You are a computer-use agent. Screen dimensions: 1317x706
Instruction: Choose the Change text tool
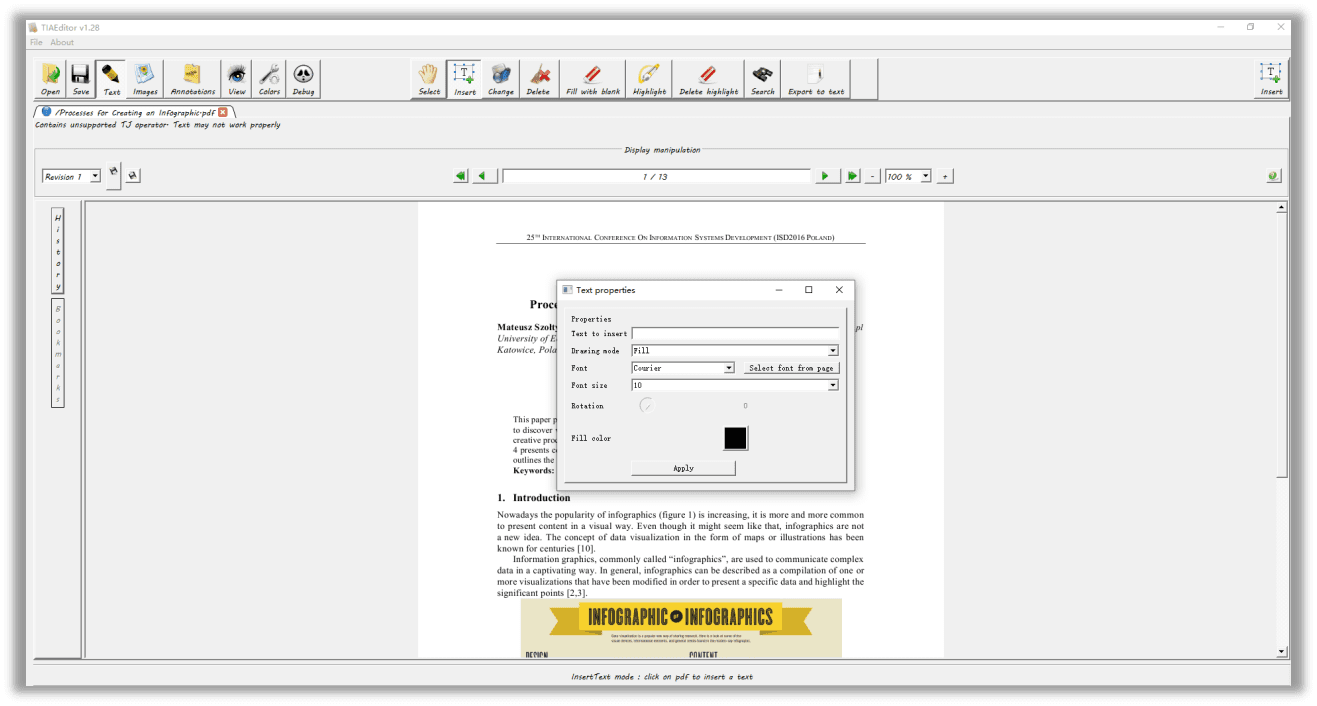(x=501, y=79)
